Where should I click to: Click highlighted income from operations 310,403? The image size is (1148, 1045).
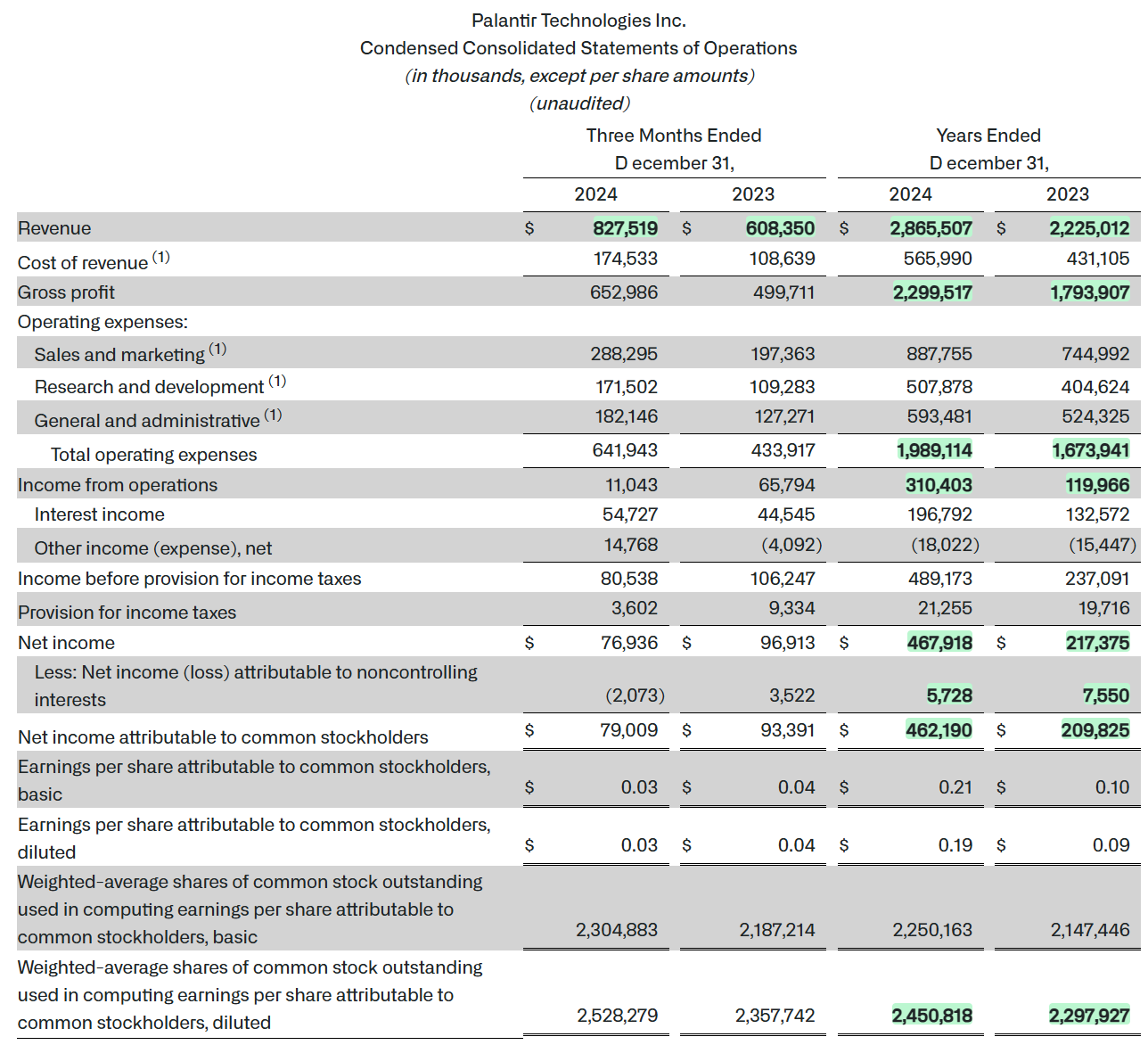click(x=939, y=485)
